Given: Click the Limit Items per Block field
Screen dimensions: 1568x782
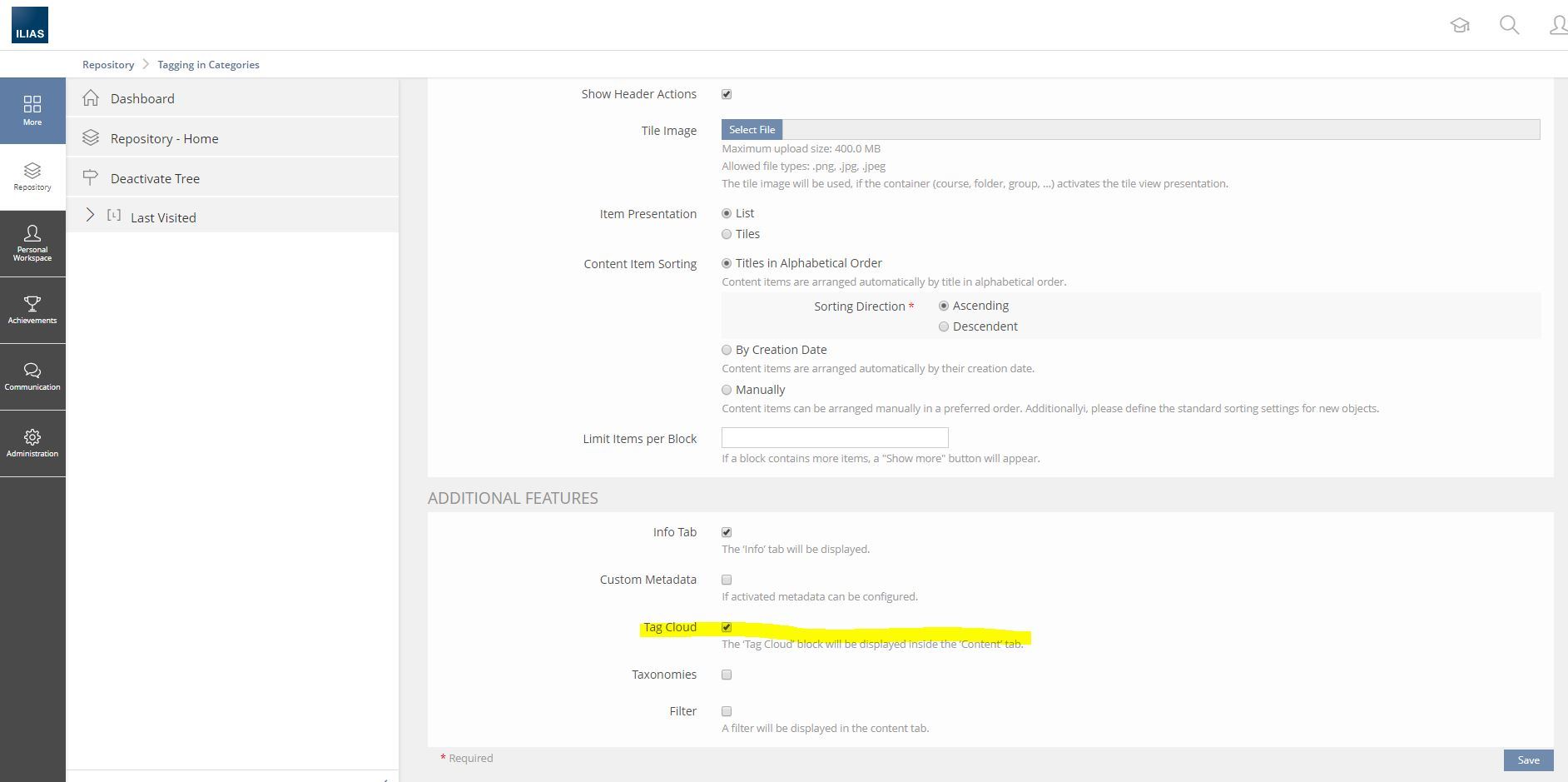Looking at the screenshot, I should (x=835, y=438).
